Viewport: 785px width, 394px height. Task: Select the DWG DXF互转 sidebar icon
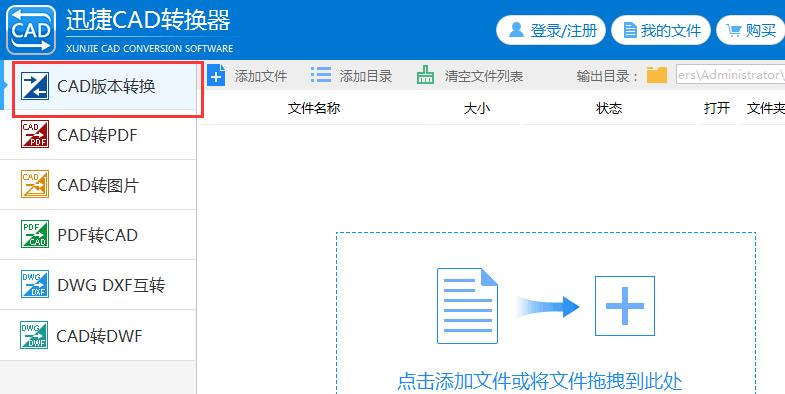click(35, 284)
